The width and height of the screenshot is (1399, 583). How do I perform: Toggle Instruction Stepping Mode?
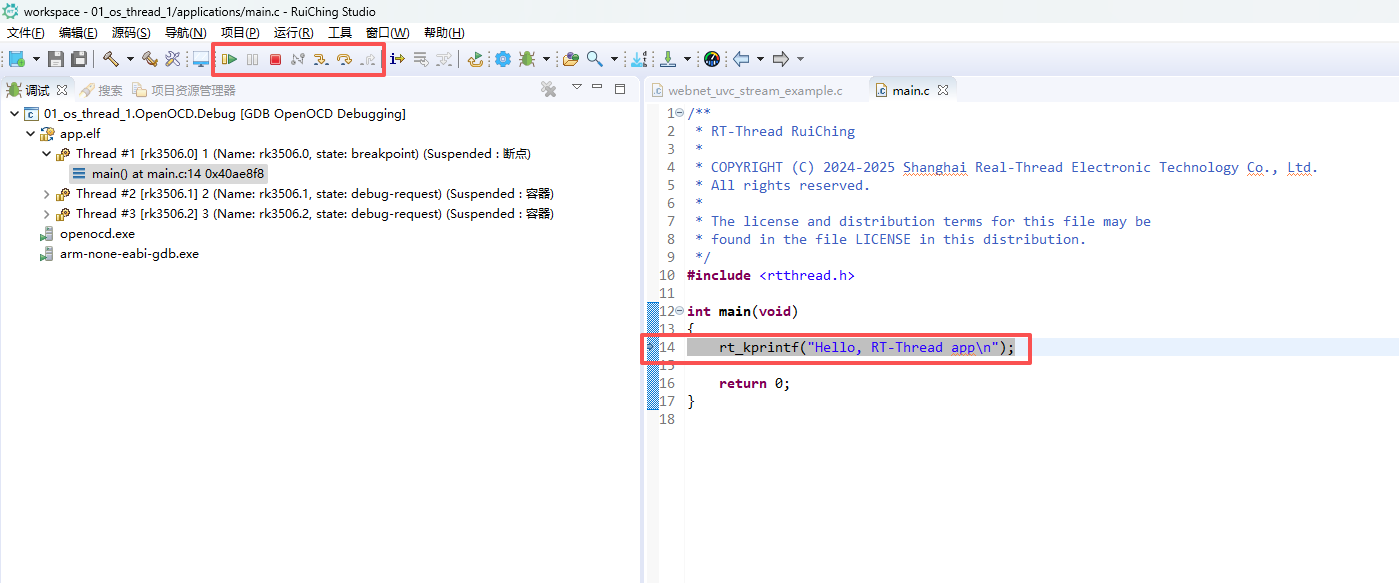(397, 59)
